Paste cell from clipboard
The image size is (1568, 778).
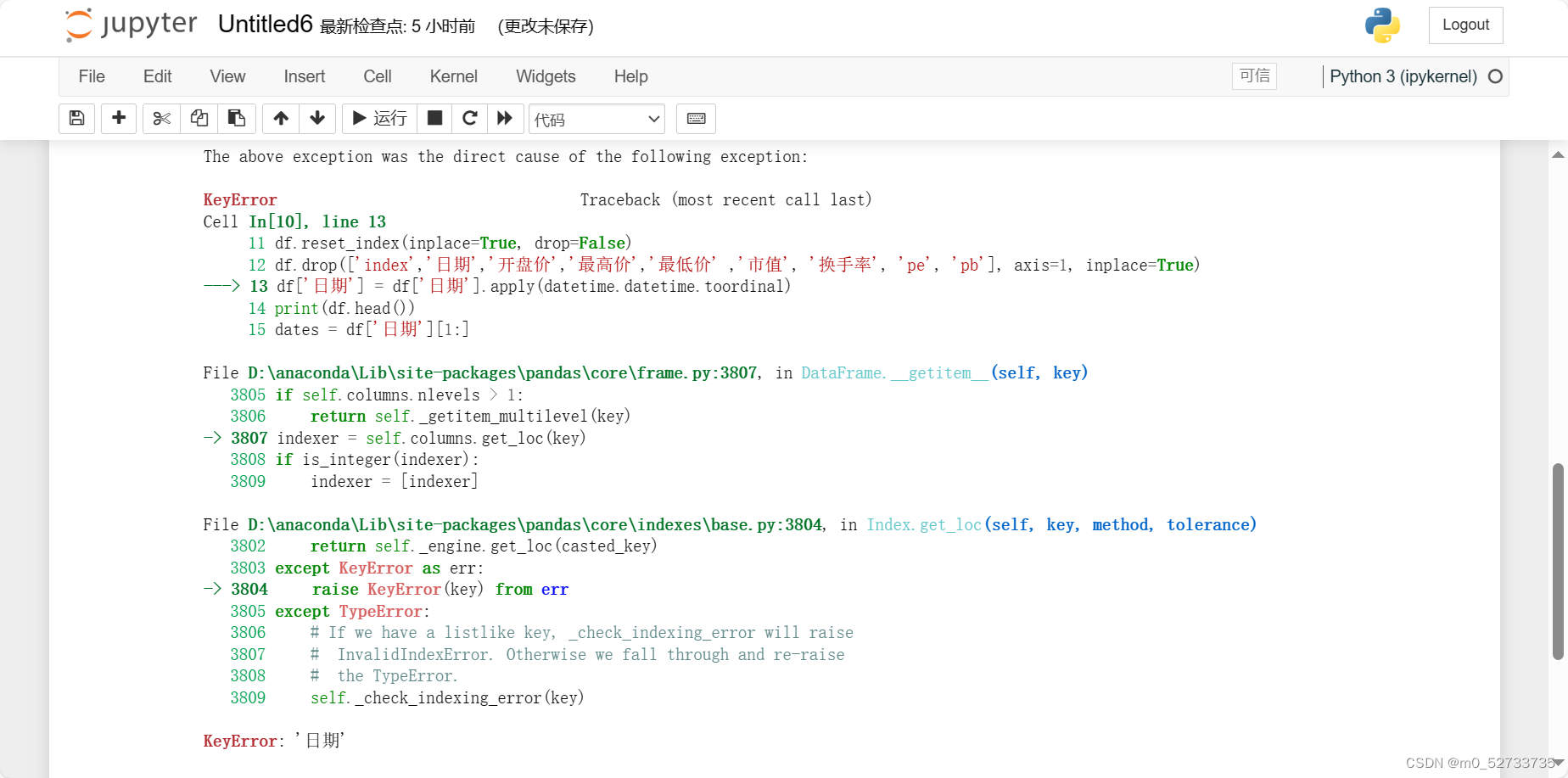pos(237,119)
